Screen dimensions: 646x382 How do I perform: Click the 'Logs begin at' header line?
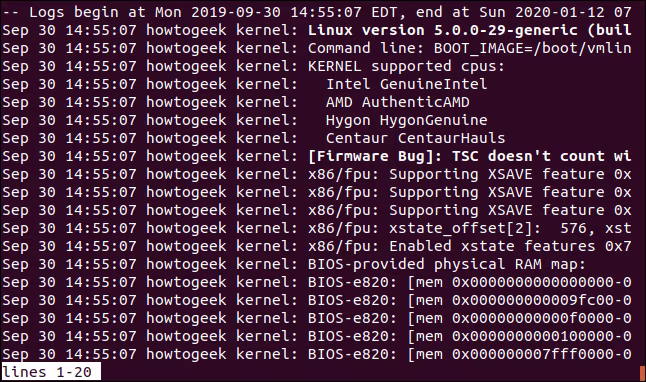tap(316, 12)
